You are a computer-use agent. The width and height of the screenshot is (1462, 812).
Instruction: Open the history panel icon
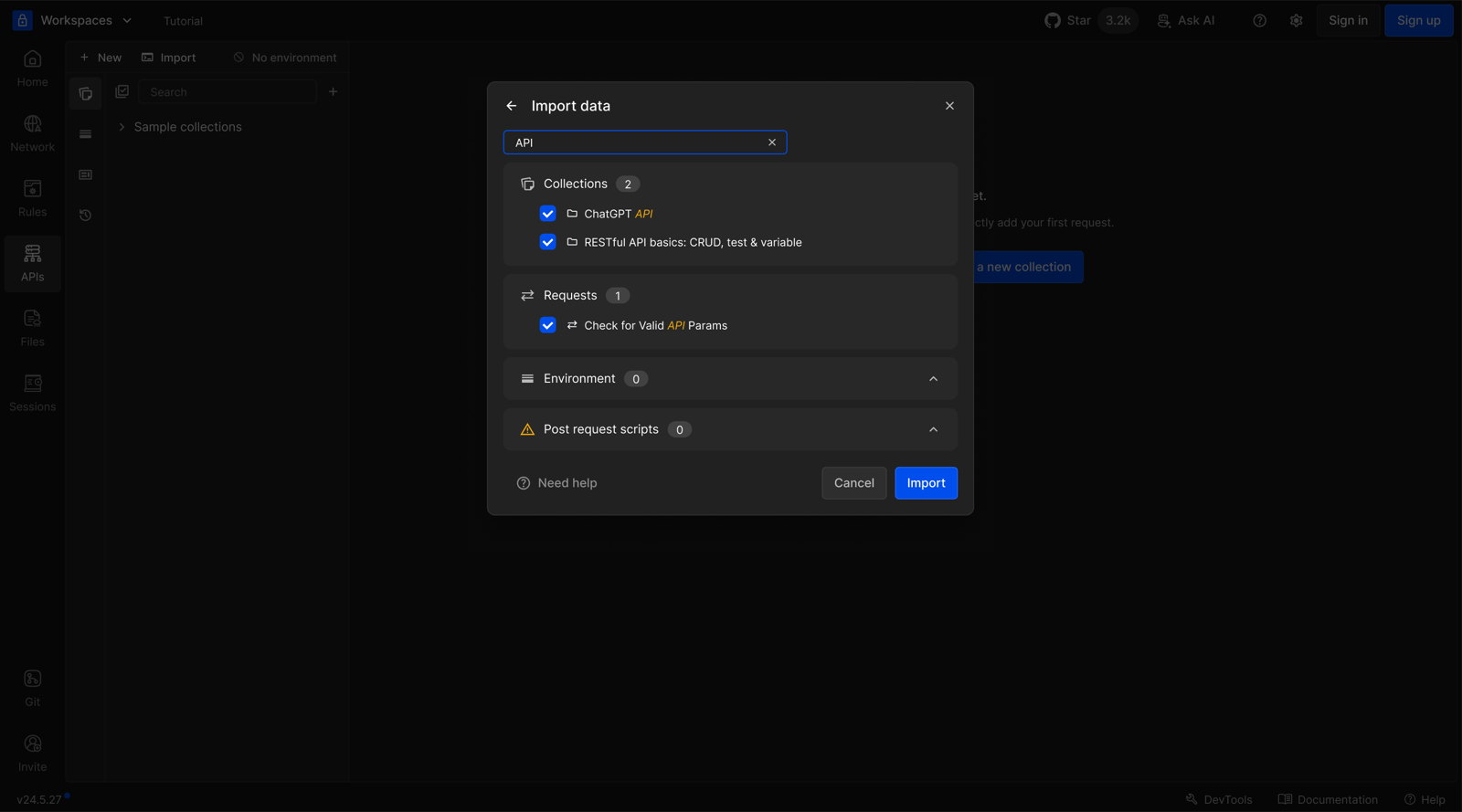click(x=85, y=216)
